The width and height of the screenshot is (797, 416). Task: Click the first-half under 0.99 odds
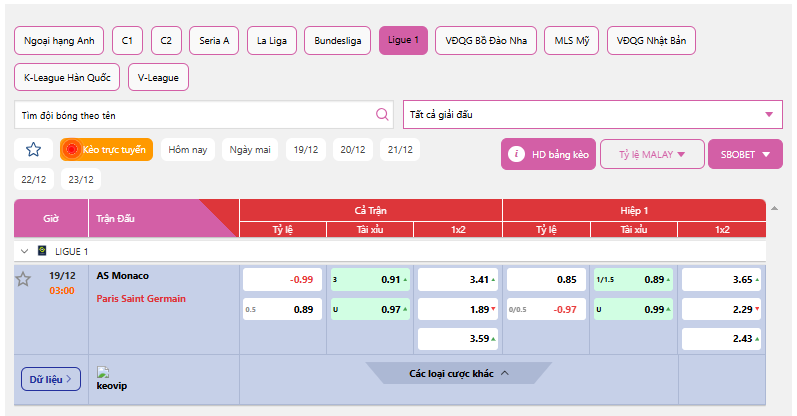pos(633,309)
